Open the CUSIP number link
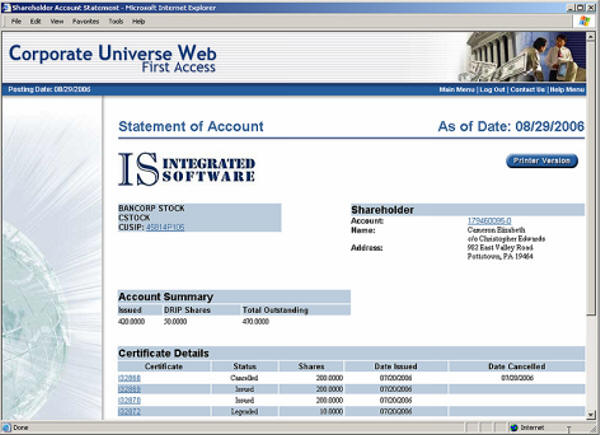The height and width of the screenshot is (435, 600). [165, 227]
